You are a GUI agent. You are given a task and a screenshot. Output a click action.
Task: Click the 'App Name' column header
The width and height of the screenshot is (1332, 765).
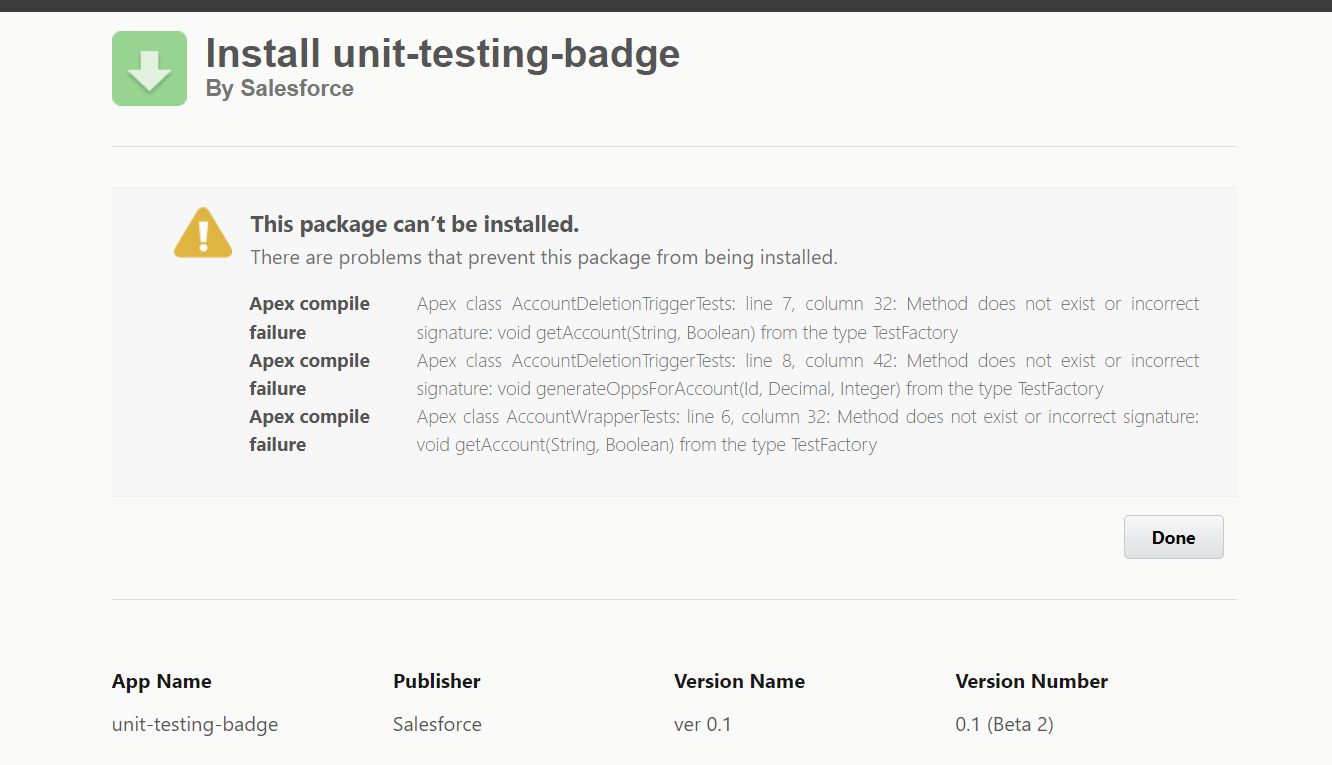click(x=161, y=681)
